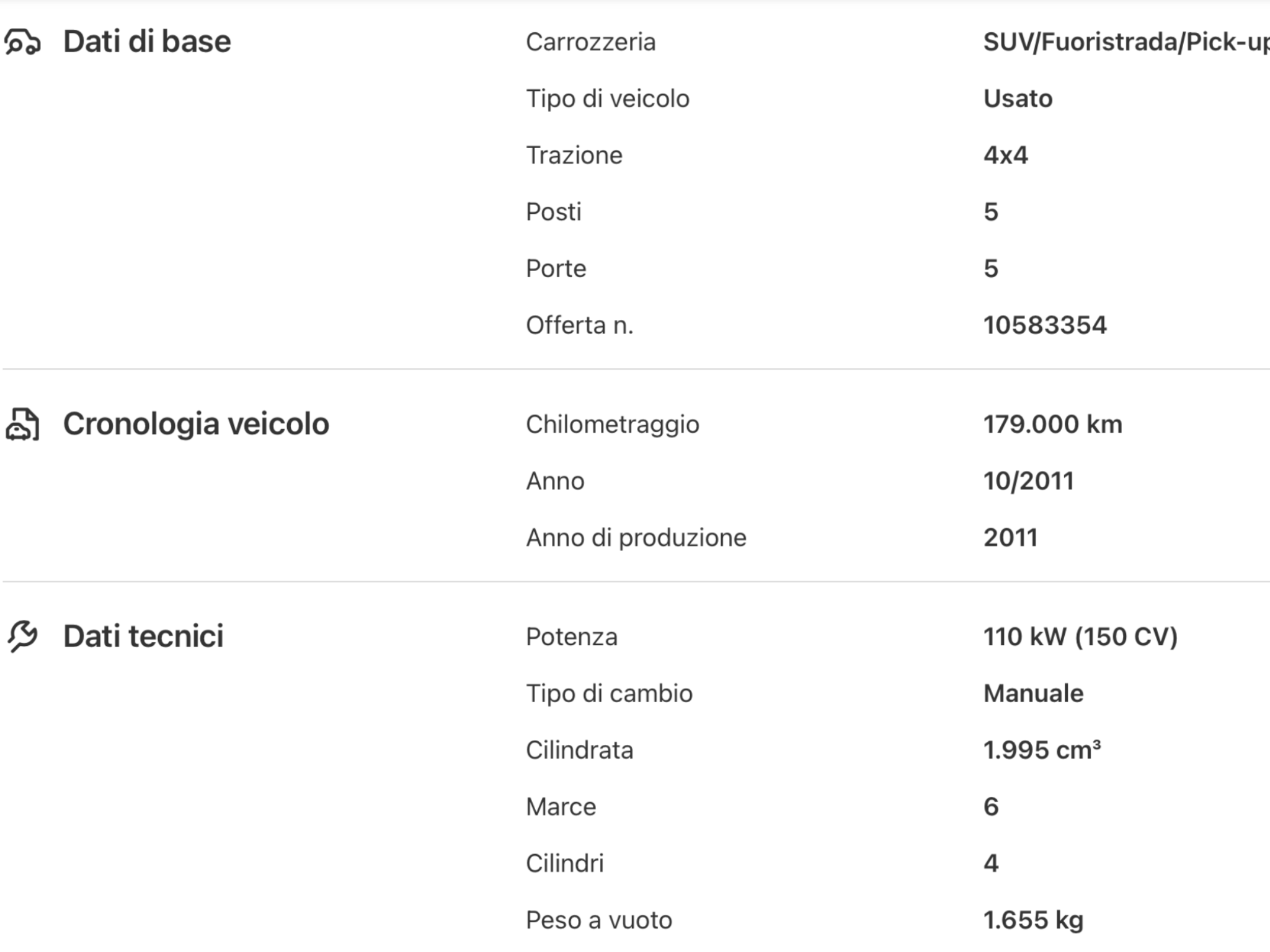Click the Peso a vuoto label
This screenshot has height=952, width=1270.
(x=598, y=920)
